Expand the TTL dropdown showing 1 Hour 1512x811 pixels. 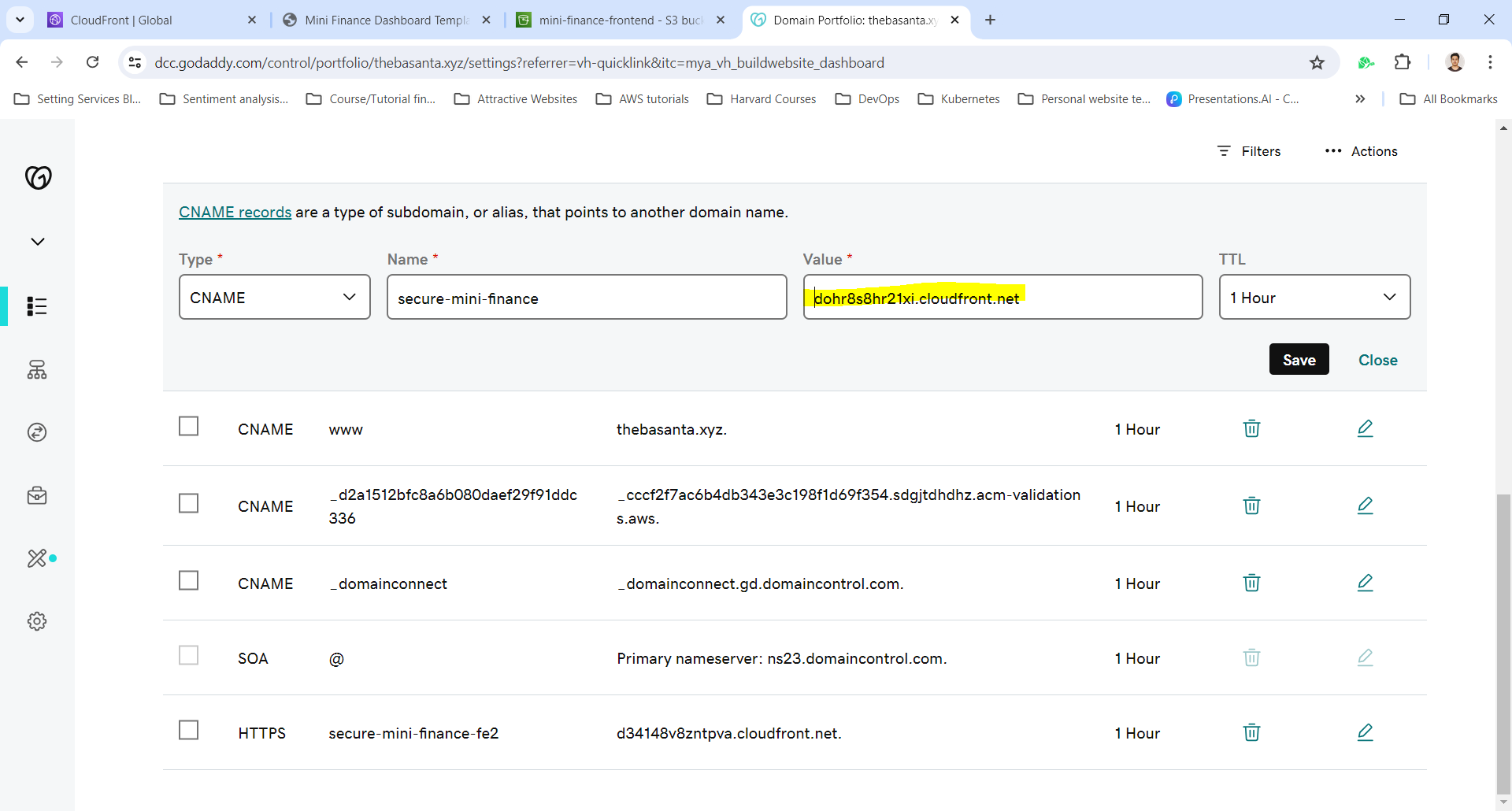pyautogui.click(x=1314, y=297)
